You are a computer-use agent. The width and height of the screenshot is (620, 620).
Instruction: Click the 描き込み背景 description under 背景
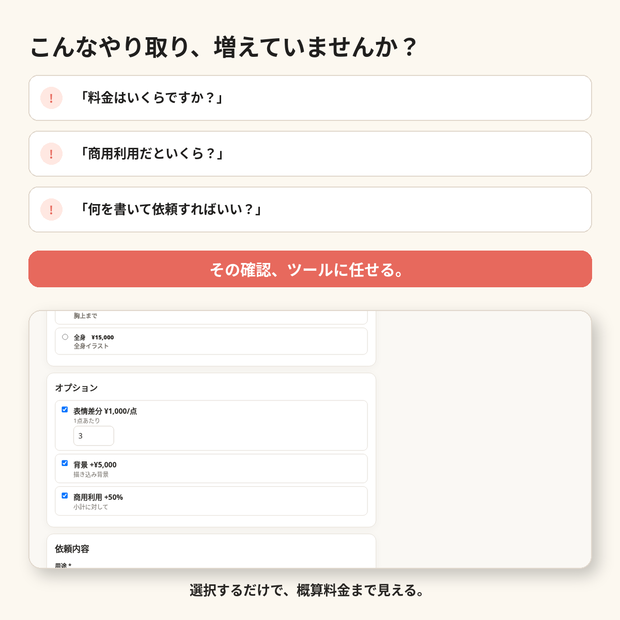91,474
